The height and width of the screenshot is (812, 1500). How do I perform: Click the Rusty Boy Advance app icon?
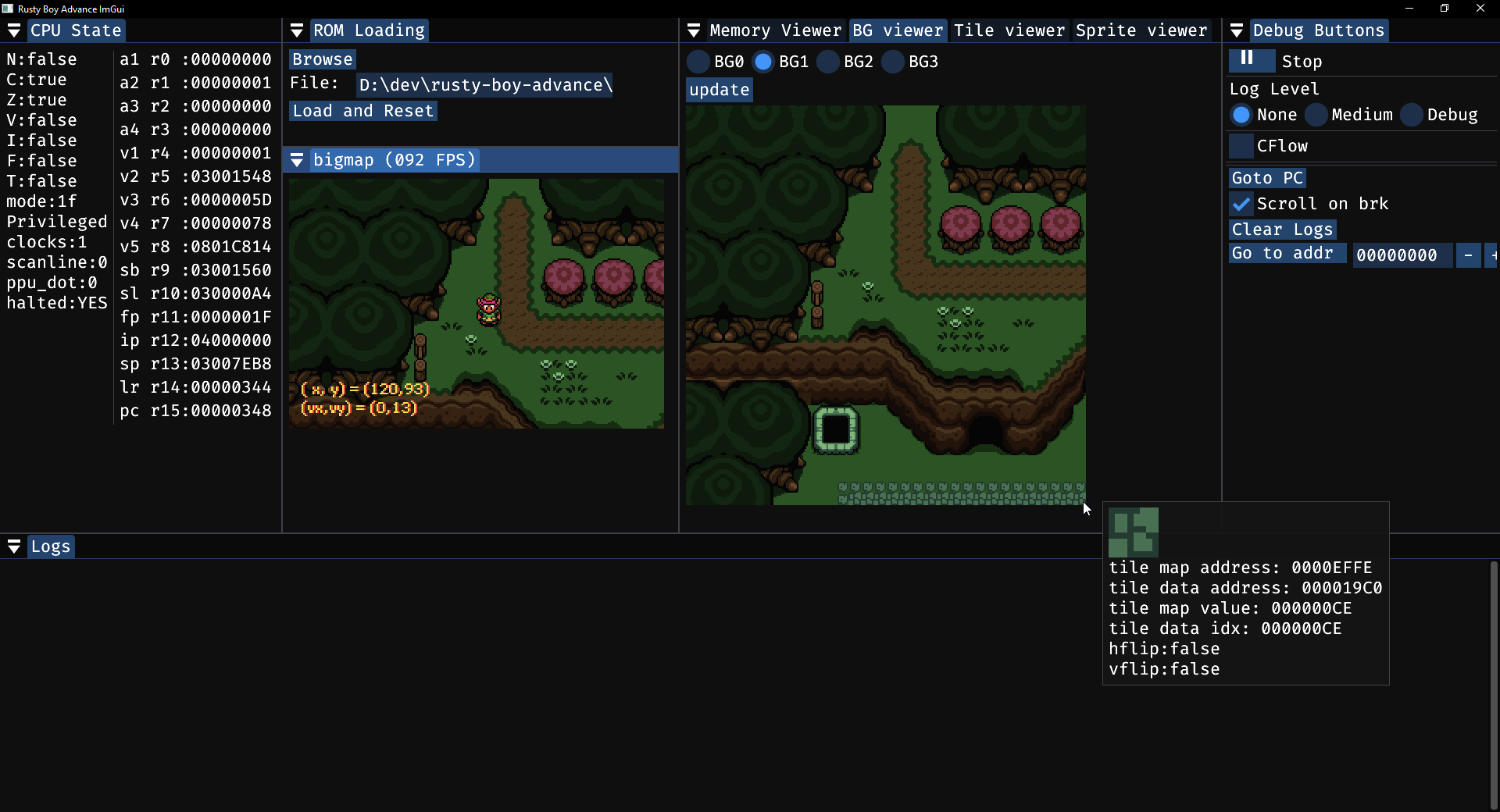[x=8, y=9]
